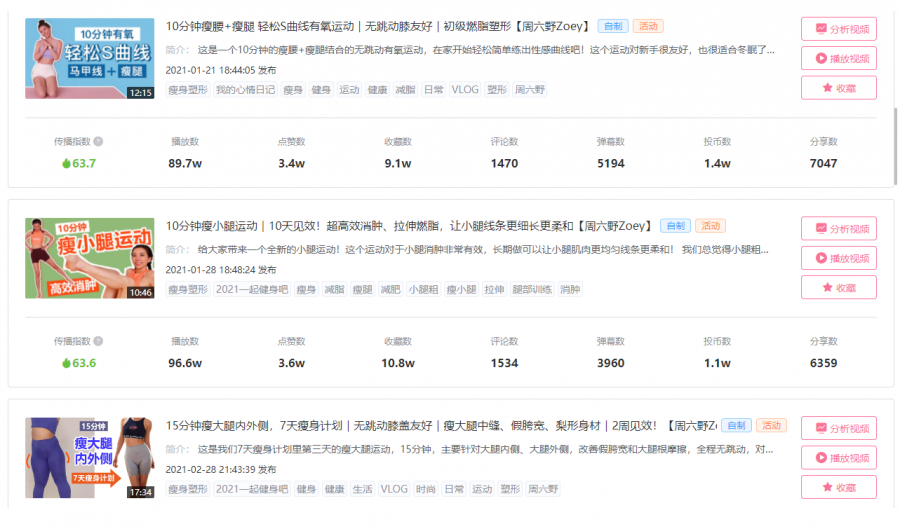
Task: Select VLOG tag in third video
Action: click(394, 489)
